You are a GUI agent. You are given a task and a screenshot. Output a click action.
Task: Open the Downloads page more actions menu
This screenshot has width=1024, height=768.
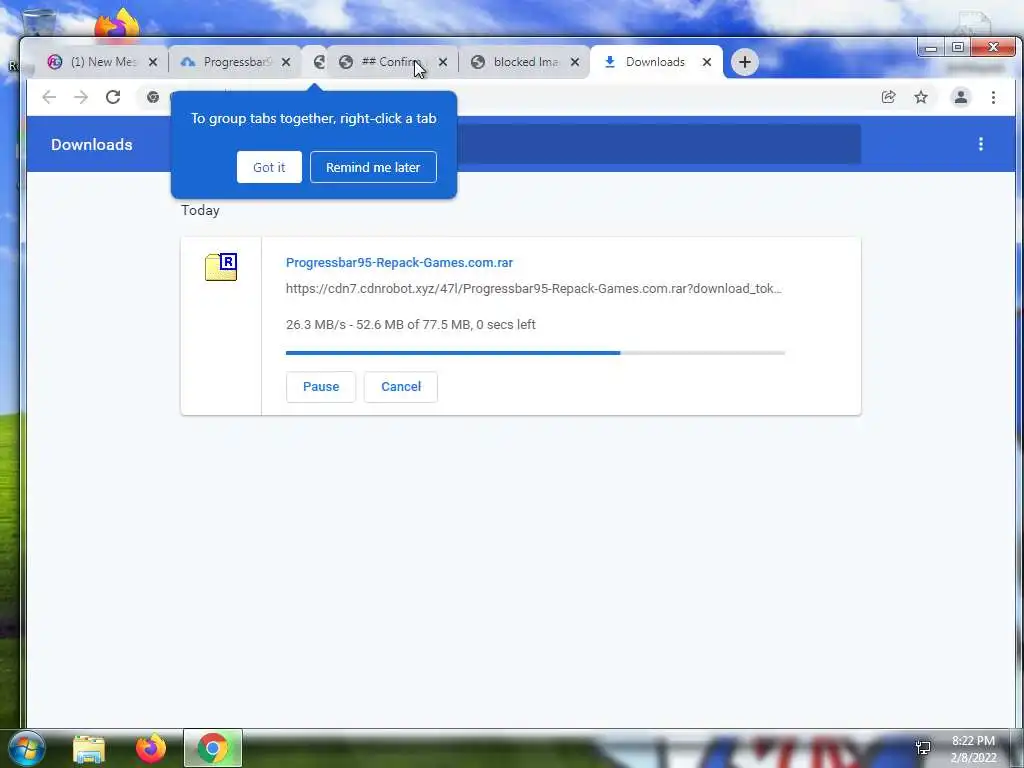(x=981, y=144)
